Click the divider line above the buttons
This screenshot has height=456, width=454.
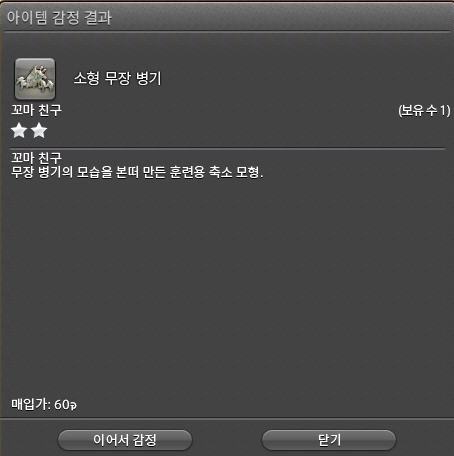point(227,418)
